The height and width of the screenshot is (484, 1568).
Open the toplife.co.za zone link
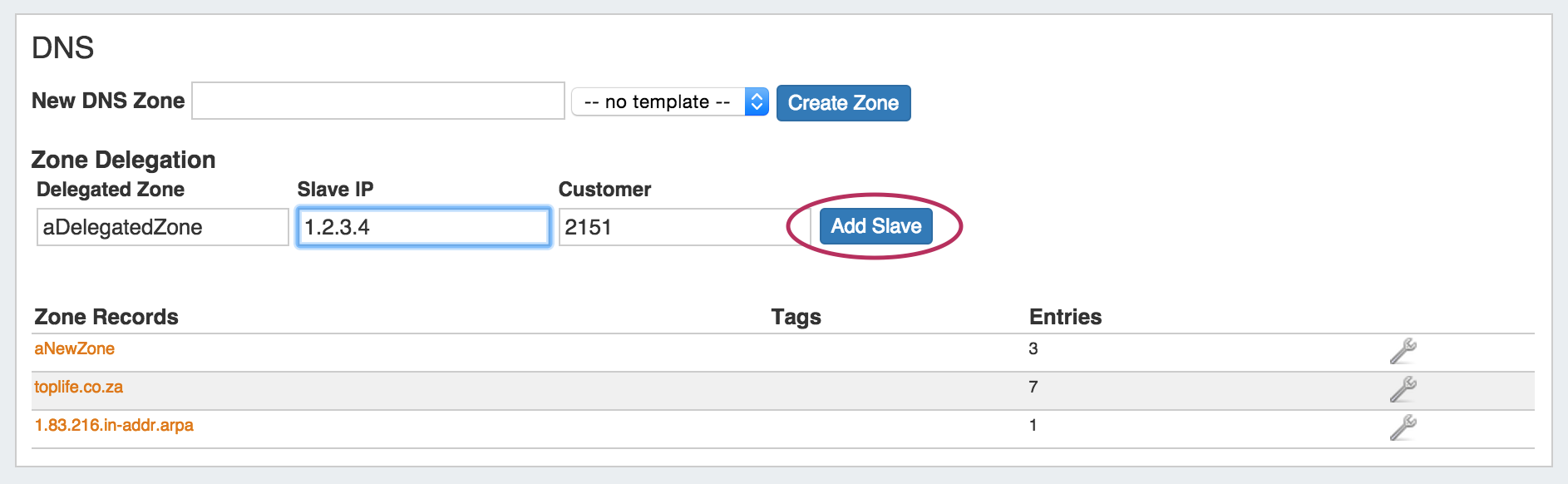78,387
